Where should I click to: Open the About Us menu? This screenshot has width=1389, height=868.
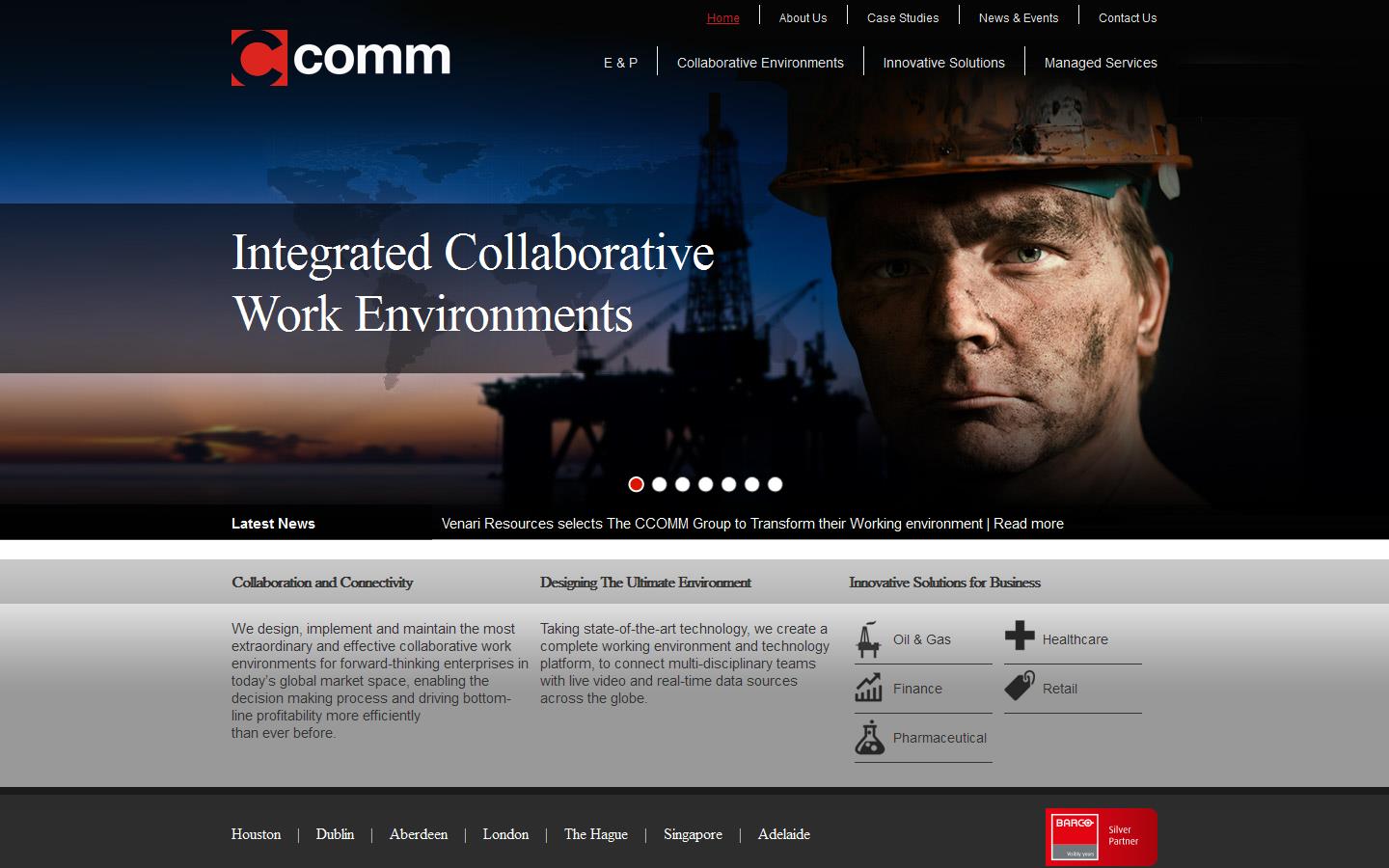[x=803, y=17]
